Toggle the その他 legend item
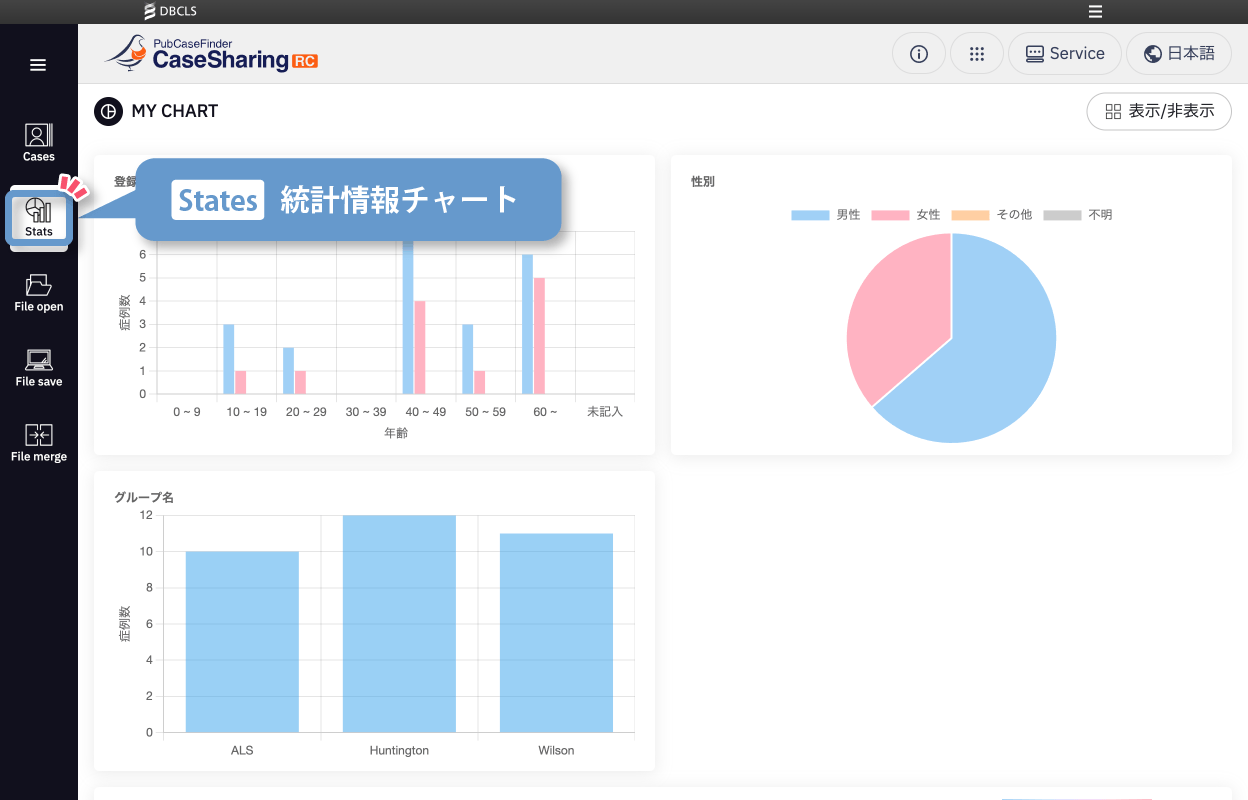The width and height of the screenshot is (1248, 800). point(991,215)
